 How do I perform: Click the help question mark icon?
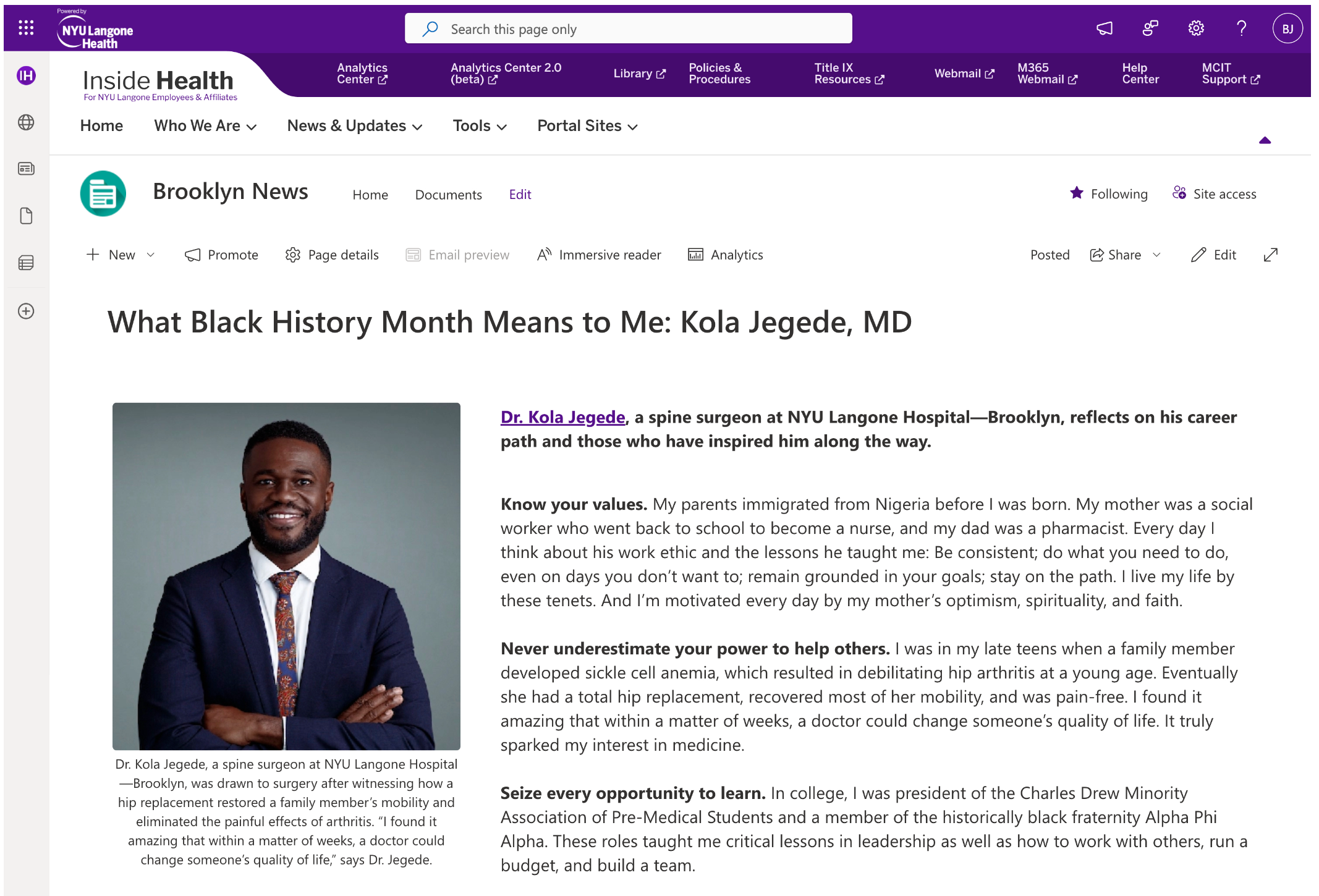pos(1241,28)
